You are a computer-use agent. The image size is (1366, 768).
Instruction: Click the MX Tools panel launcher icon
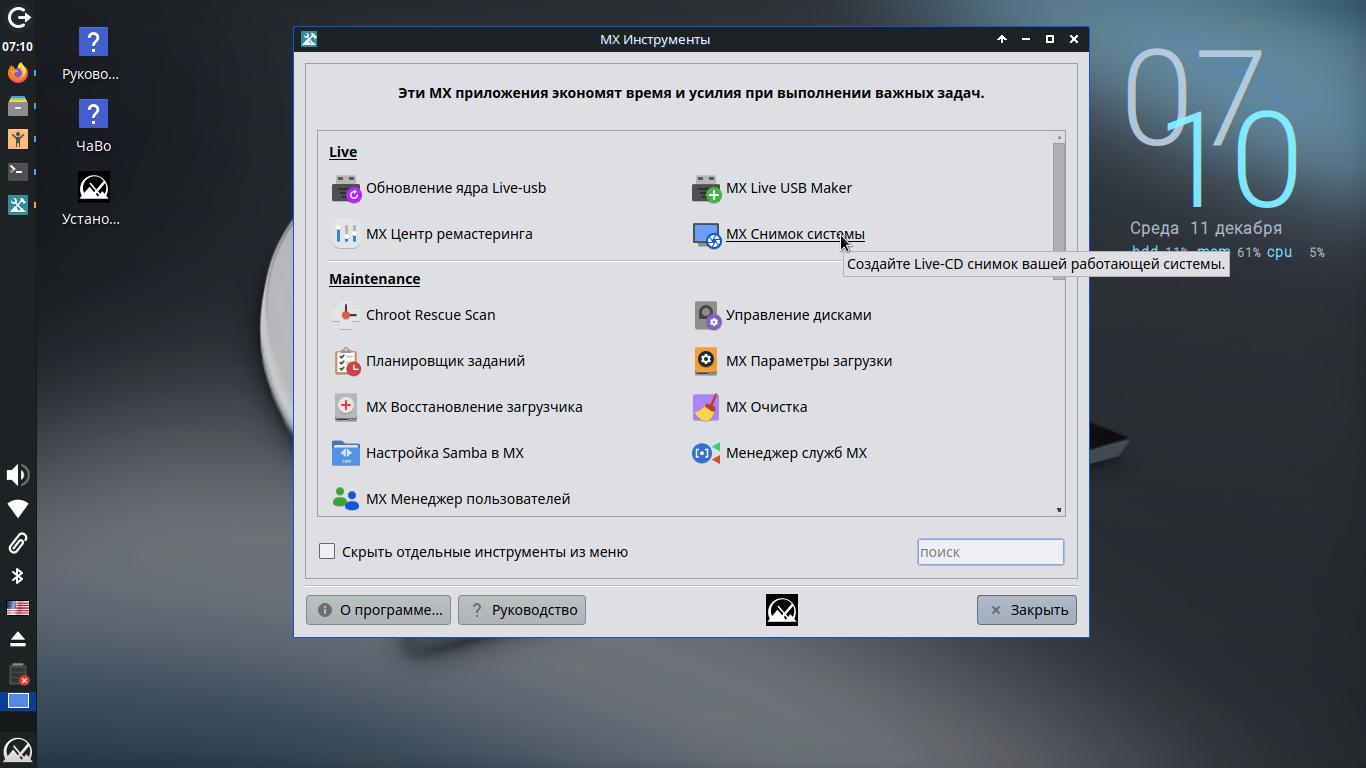point(18,204)
